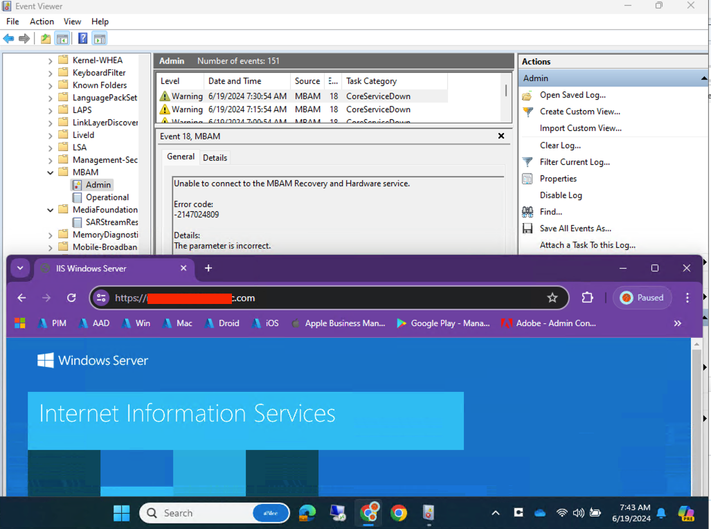
Task: Open Help via the blue question-mark icon
Action: pos(83,39)
